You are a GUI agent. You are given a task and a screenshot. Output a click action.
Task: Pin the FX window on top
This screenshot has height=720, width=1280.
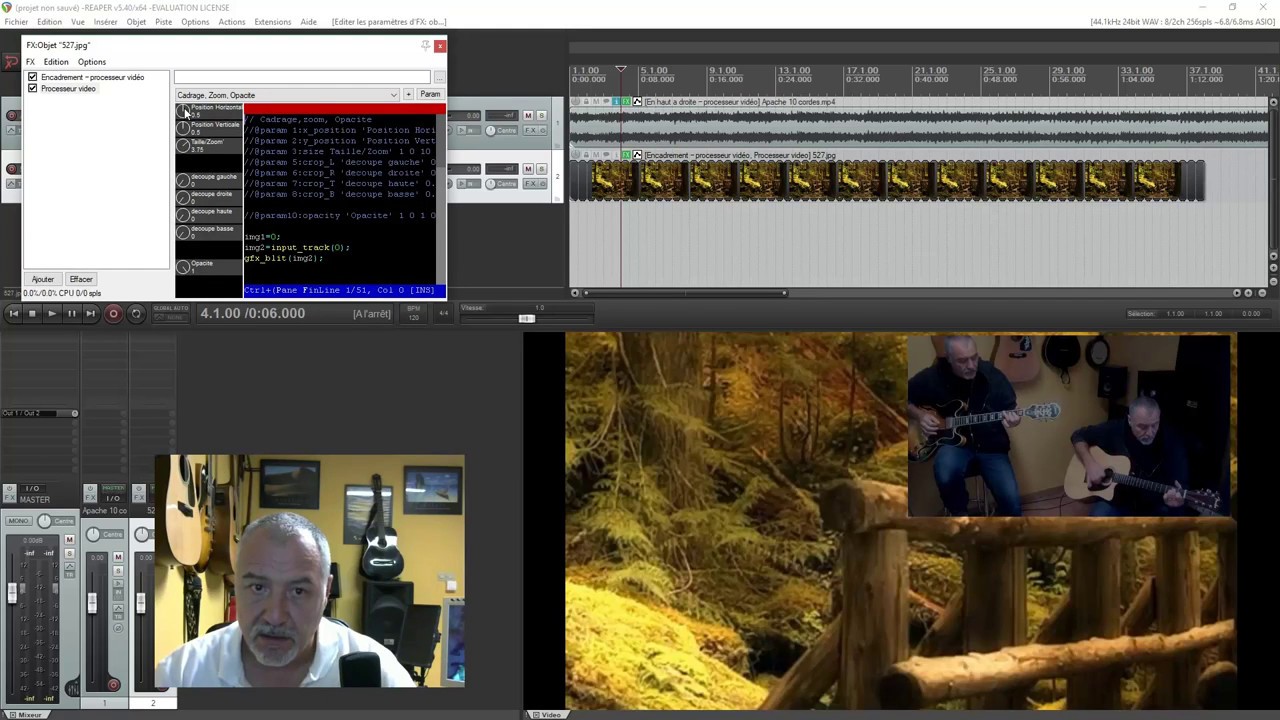[425, 45]
